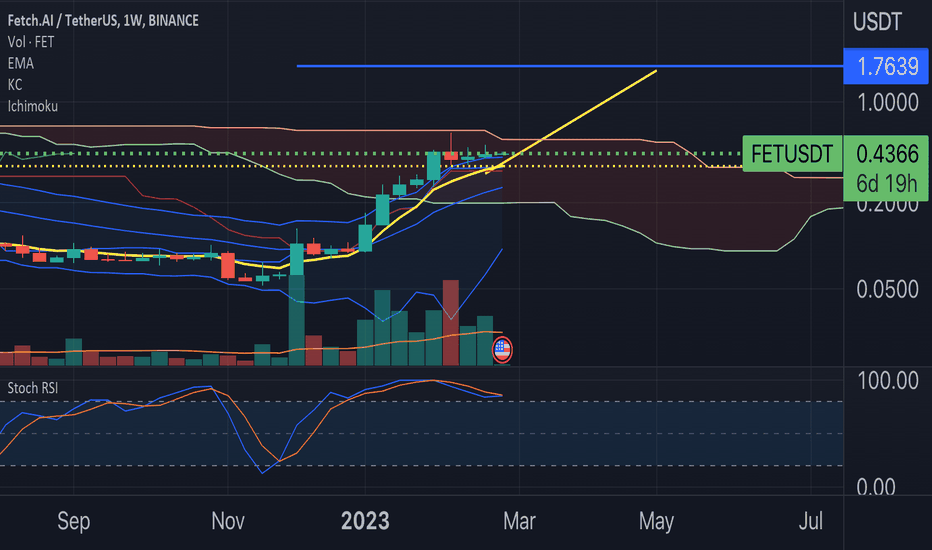
Task: Click the Mar label on time axis
Action: pos(519,521)
